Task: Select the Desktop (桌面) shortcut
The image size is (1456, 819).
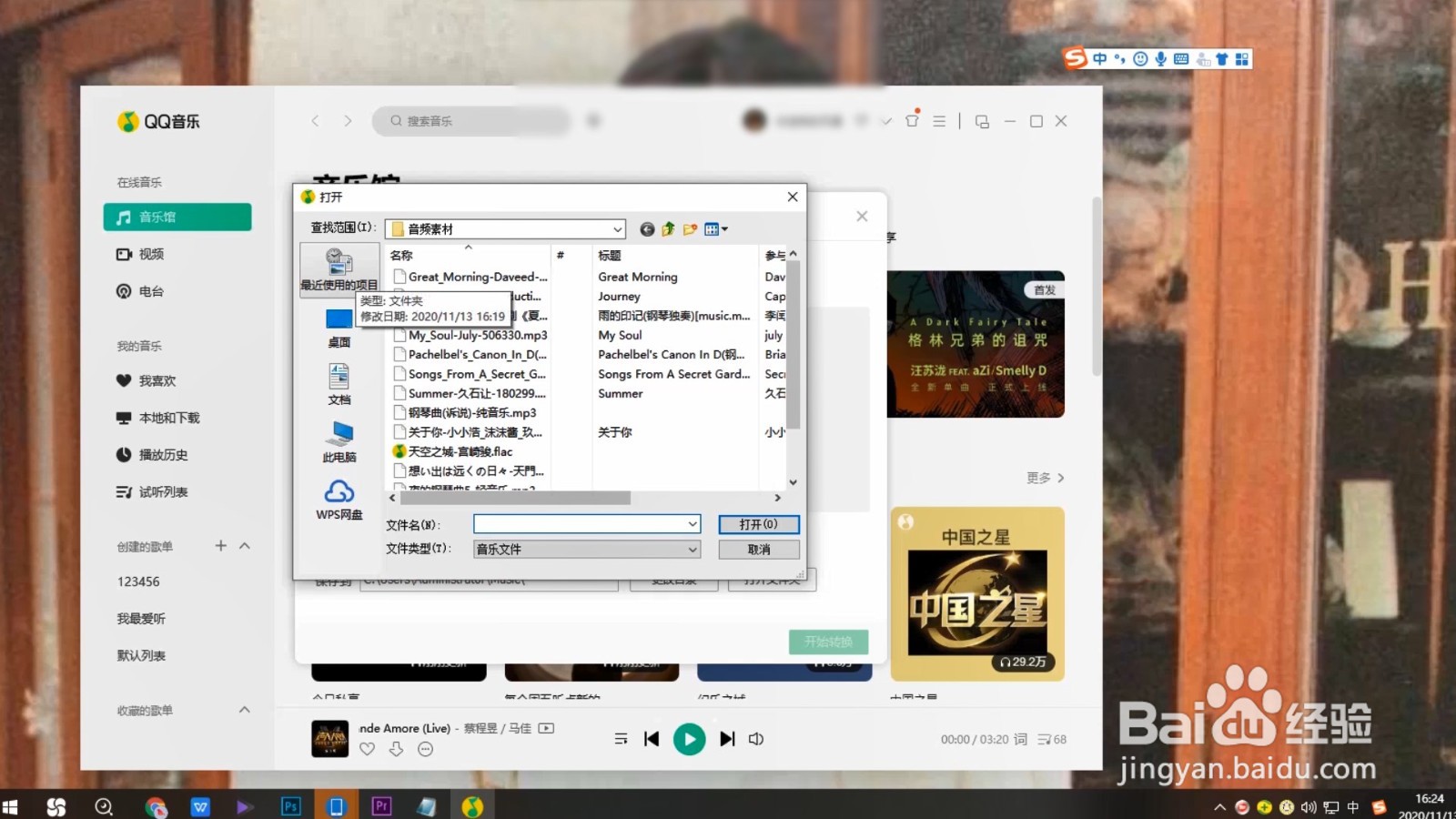Action: coord(339,329)
